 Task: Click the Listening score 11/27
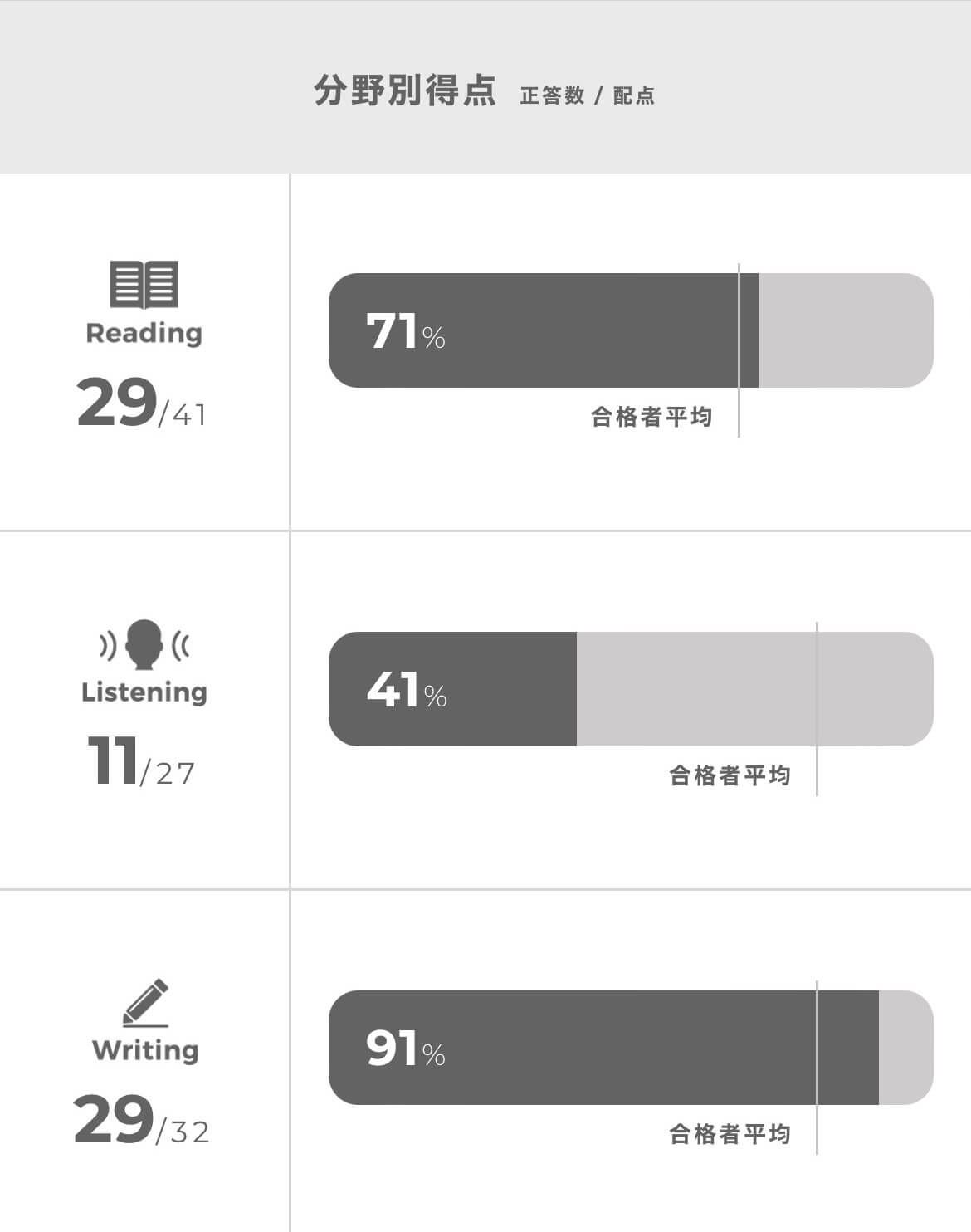(142, 761)
